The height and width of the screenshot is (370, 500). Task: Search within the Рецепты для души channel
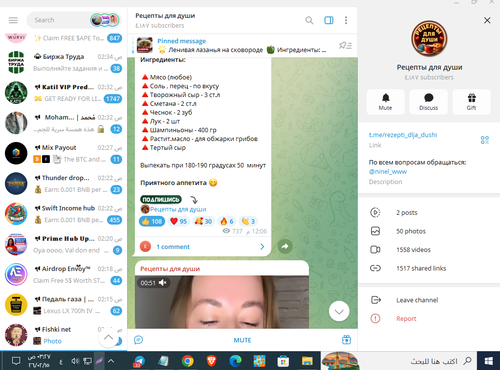(x=309, y=20)
